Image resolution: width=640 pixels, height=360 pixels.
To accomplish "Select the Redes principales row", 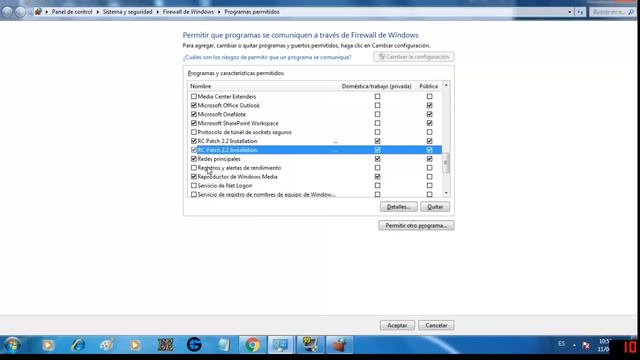I will (315, 159).
